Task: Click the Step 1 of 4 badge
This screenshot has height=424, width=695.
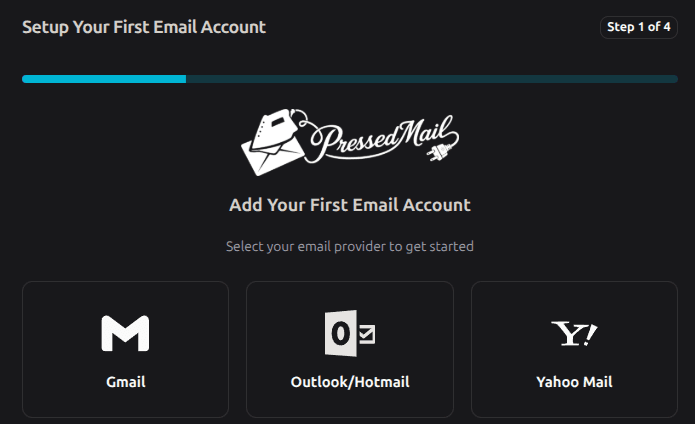Action: (639, 27)
